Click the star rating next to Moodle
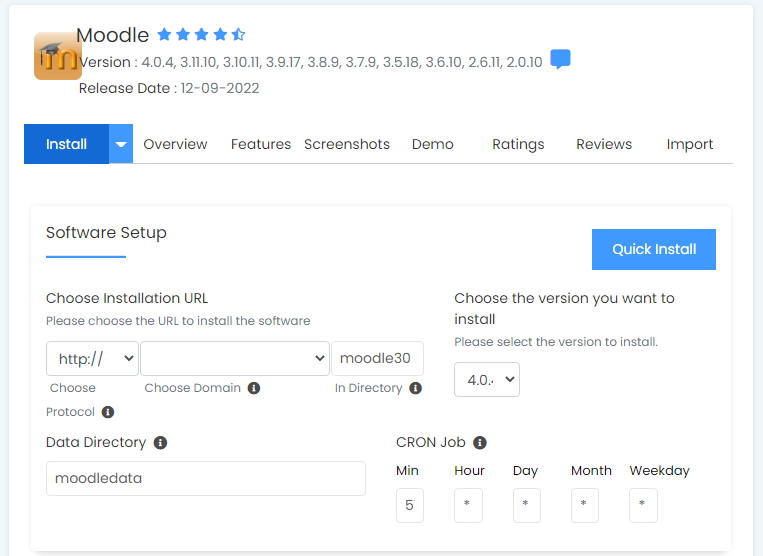 [201, 35]
